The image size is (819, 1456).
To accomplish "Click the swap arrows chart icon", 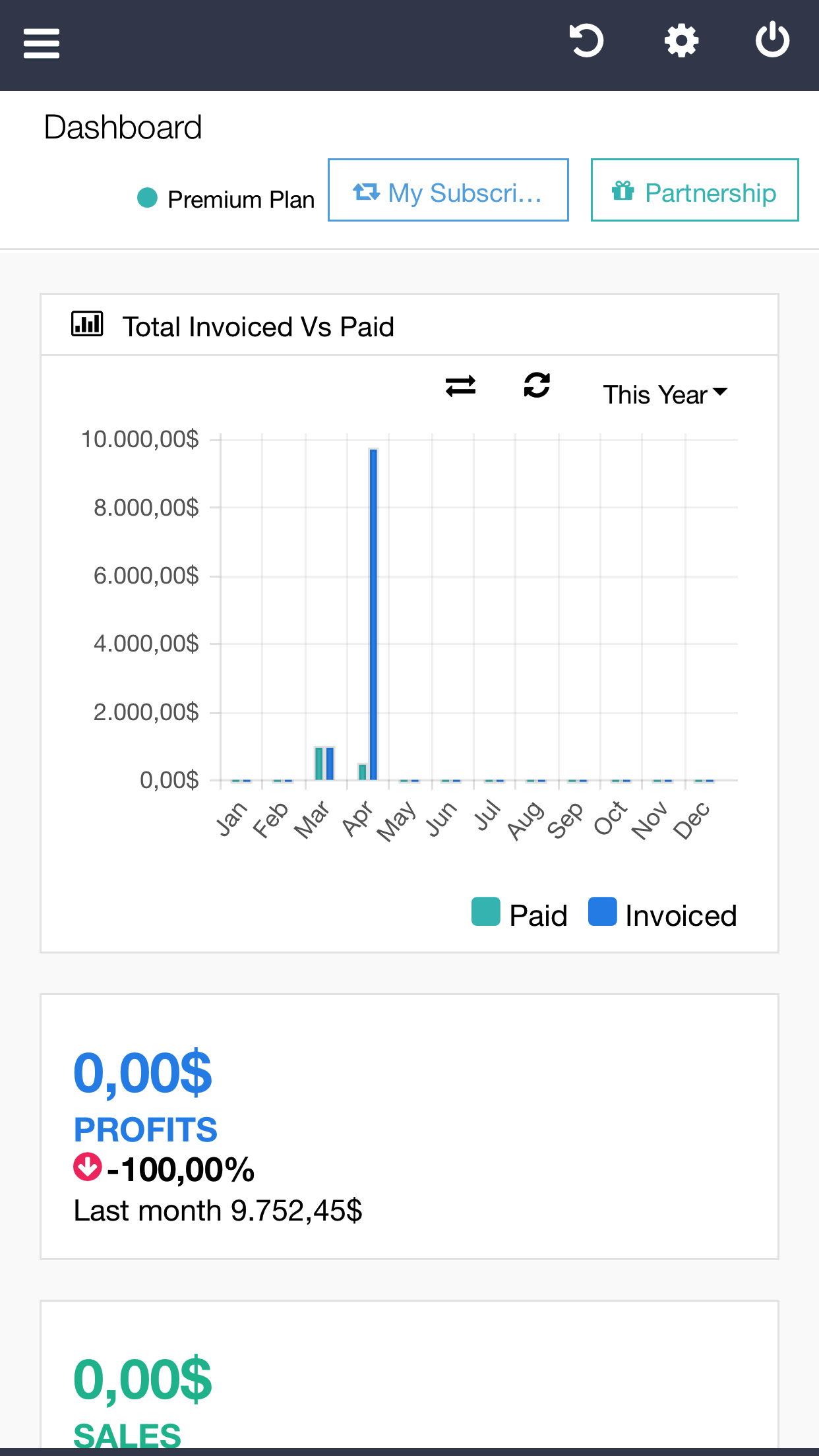I will [460, 386].
